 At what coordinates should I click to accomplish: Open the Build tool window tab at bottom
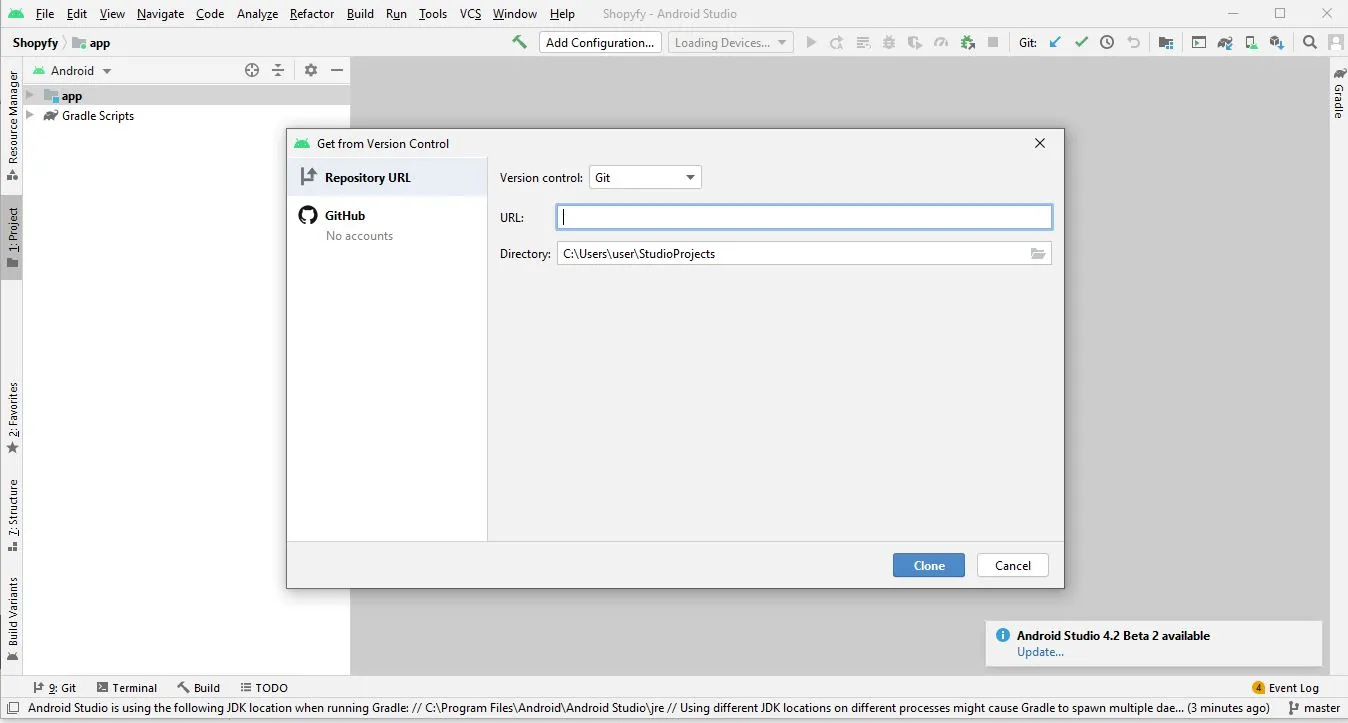tap(198, 688)
